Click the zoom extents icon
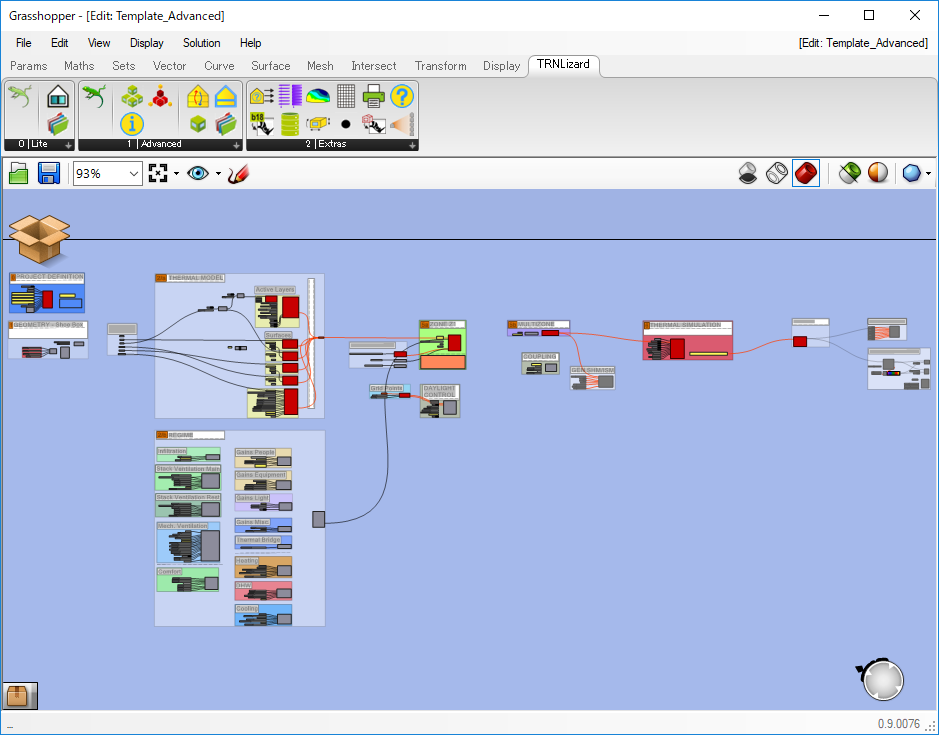Viewport: 939px width, 735px height. point(157,174)
